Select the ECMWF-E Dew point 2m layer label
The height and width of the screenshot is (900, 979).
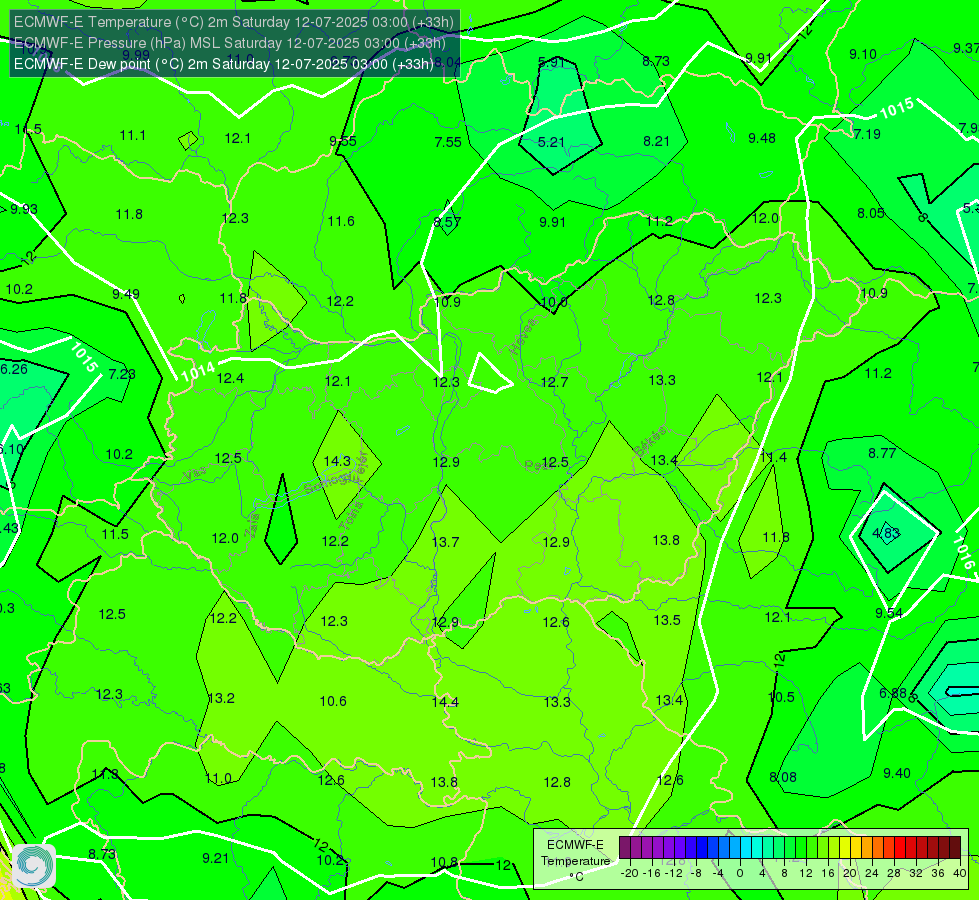[224, 64]
